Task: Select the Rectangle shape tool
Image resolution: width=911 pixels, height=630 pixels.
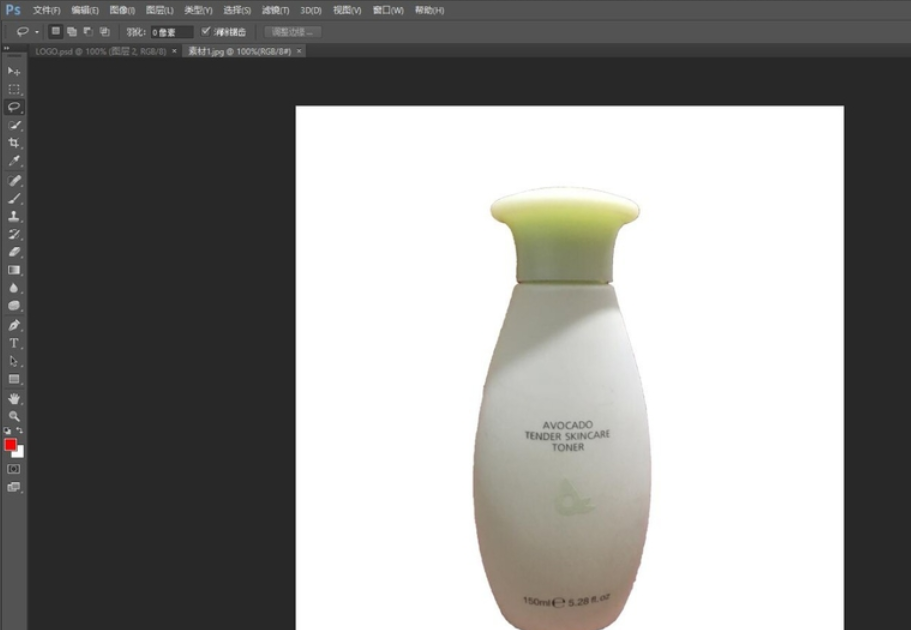Action: [14, 379]
